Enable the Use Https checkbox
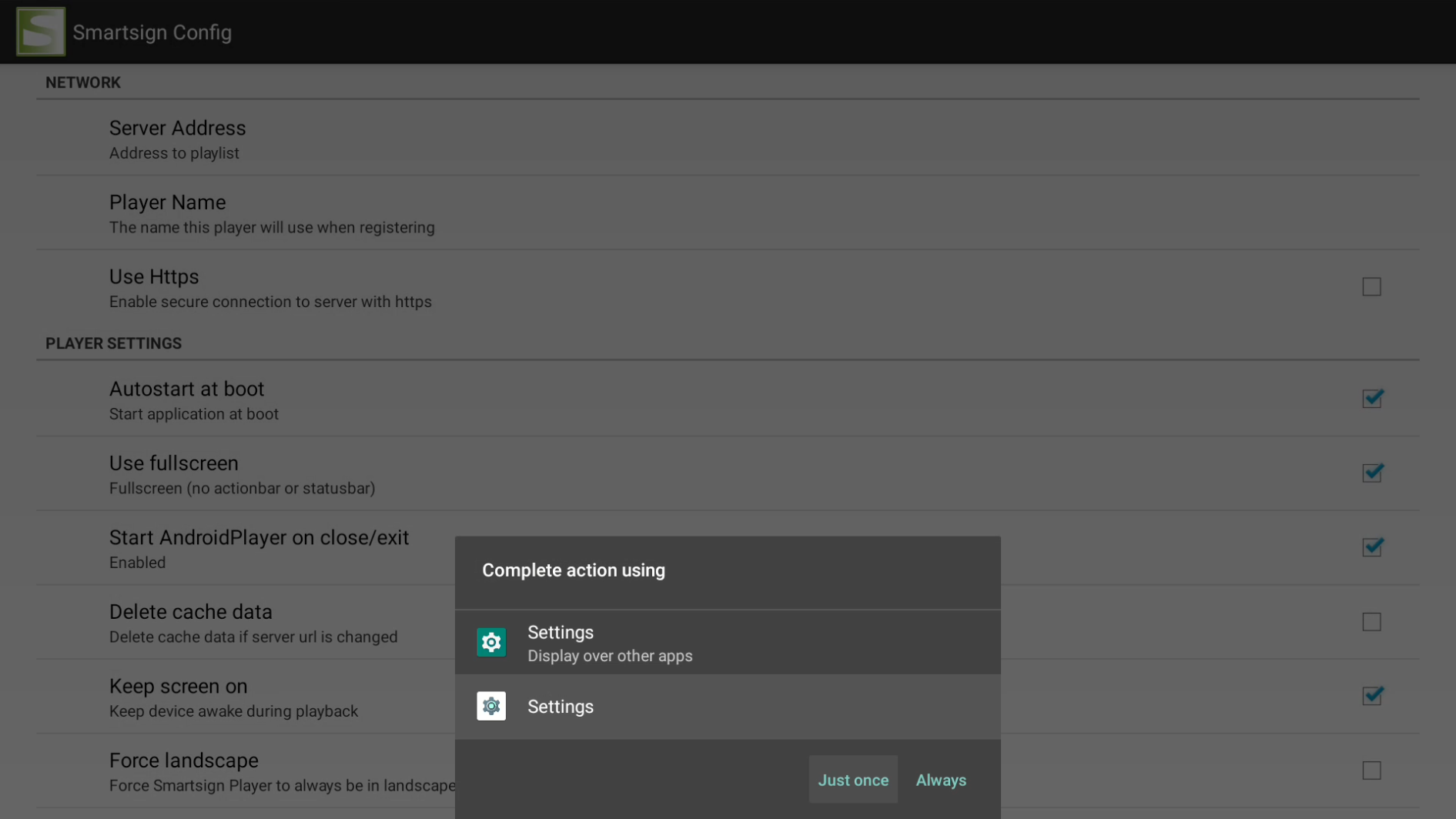 pos(1371,287)
